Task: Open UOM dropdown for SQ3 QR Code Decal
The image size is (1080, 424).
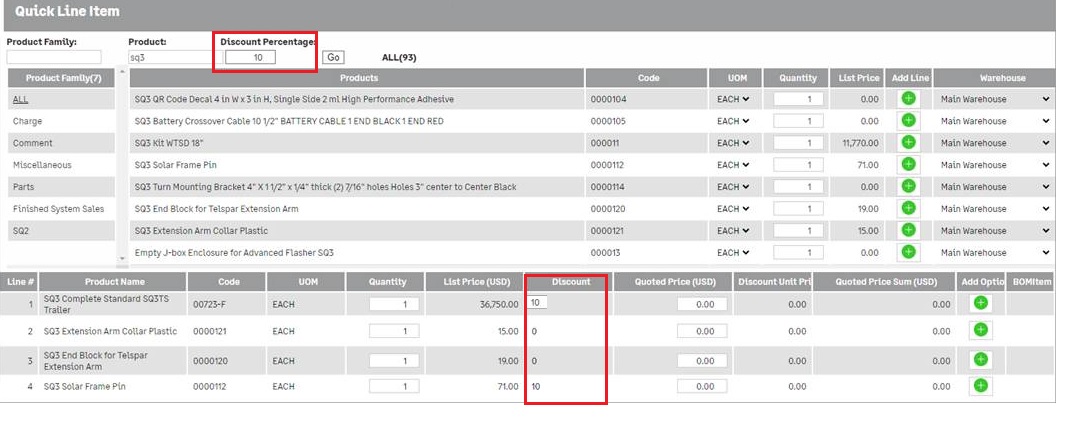Action: pos(733,99)
